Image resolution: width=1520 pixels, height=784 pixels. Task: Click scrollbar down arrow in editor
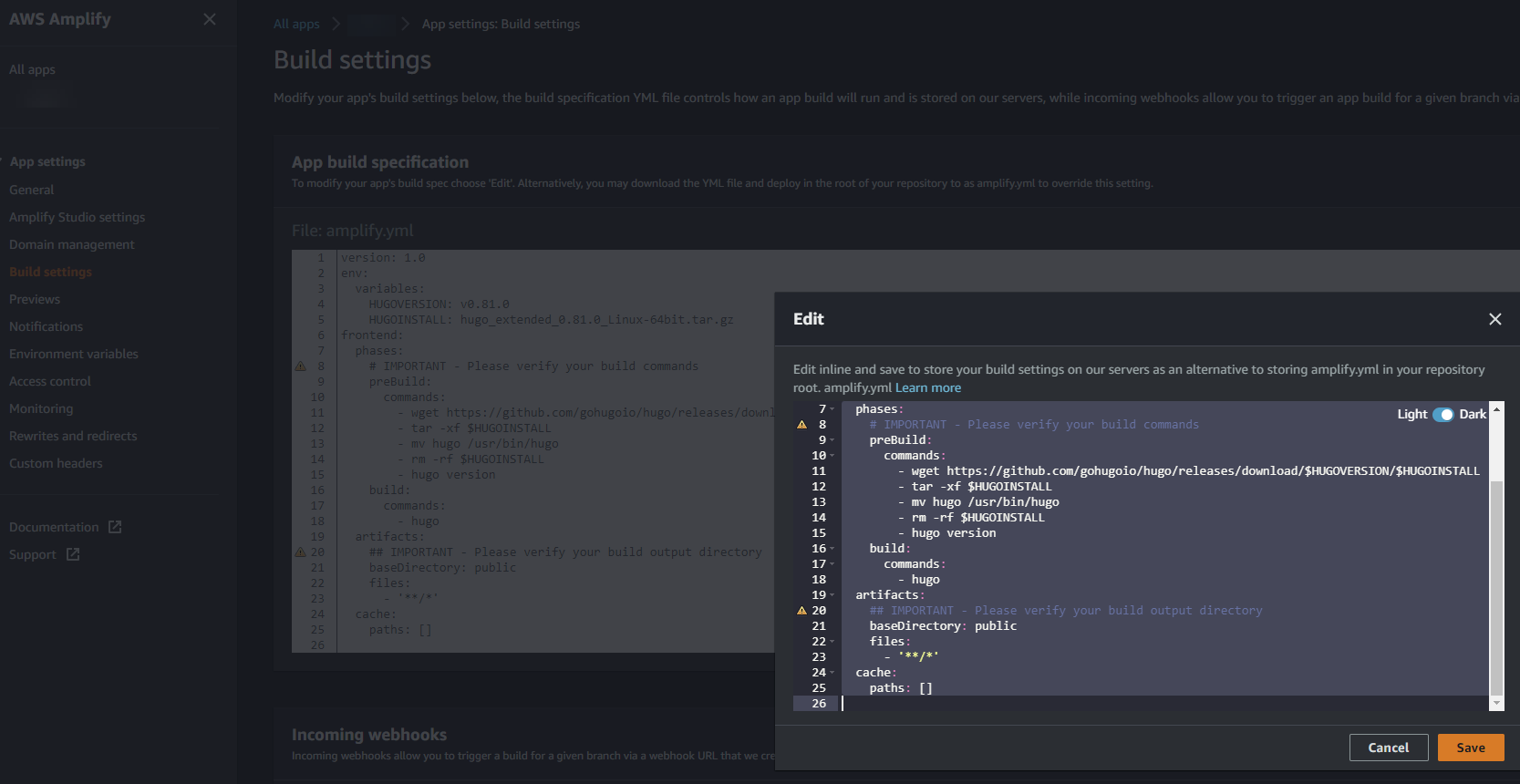pos(1495,704)
